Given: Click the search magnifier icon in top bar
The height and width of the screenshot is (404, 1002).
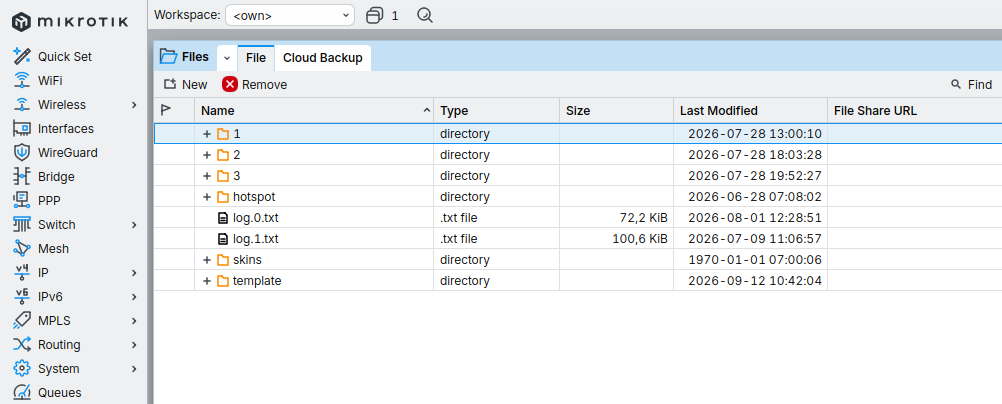Looking at the screenshot, I should click(x=425, y=15).
